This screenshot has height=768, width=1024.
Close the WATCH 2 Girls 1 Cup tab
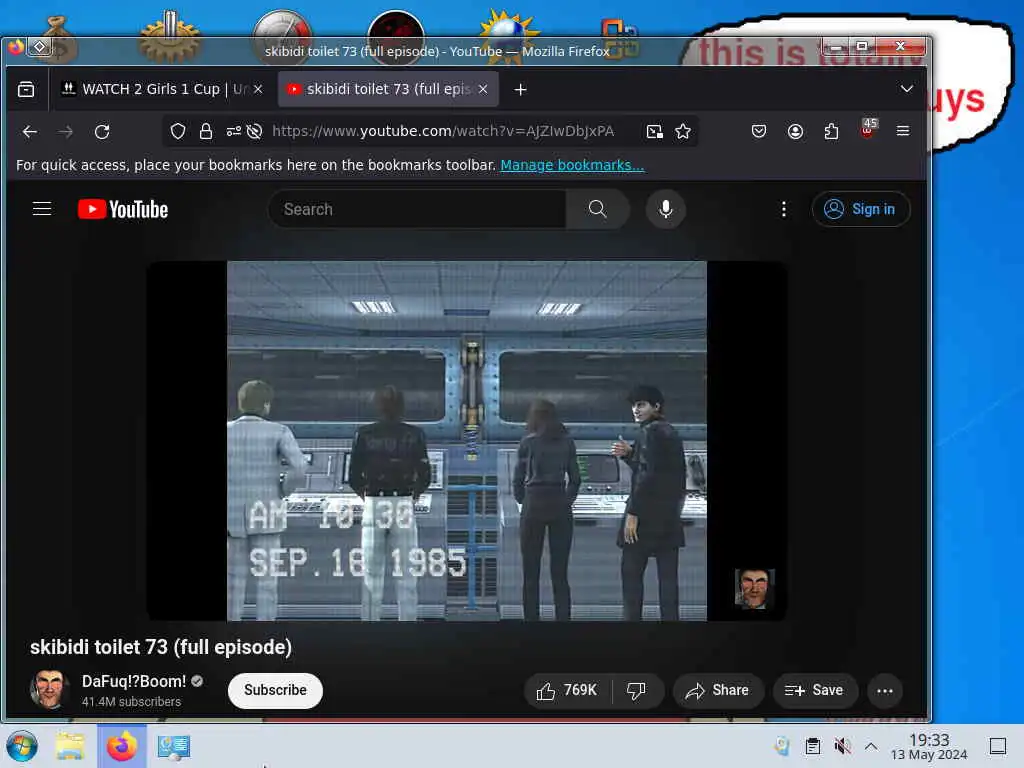click(x=259, y=89)
